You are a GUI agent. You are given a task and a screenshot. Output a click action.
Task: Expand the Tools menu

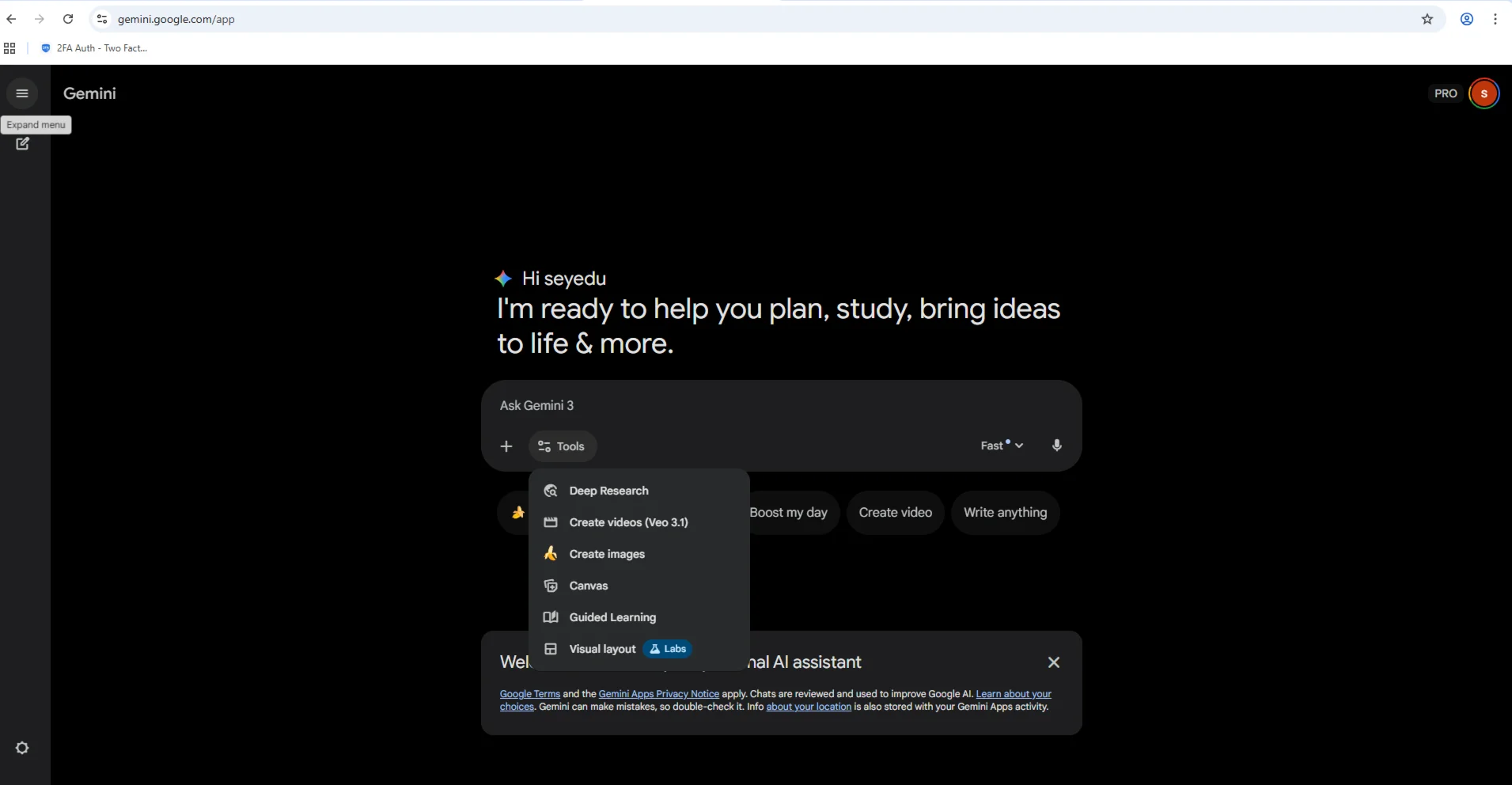562,446
